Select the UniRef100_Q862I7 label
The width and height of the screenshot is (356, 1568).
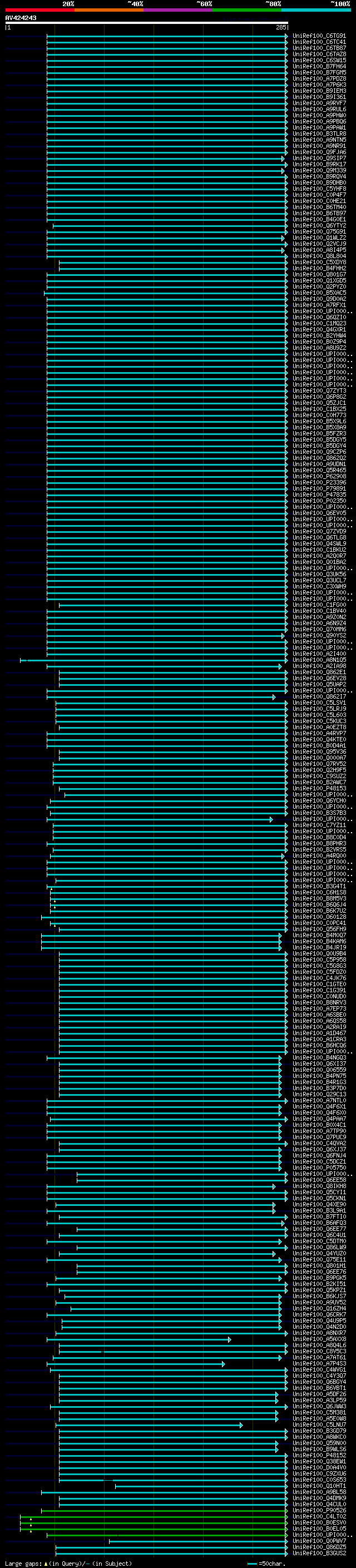pyautogui.click(x=319, y=697)
